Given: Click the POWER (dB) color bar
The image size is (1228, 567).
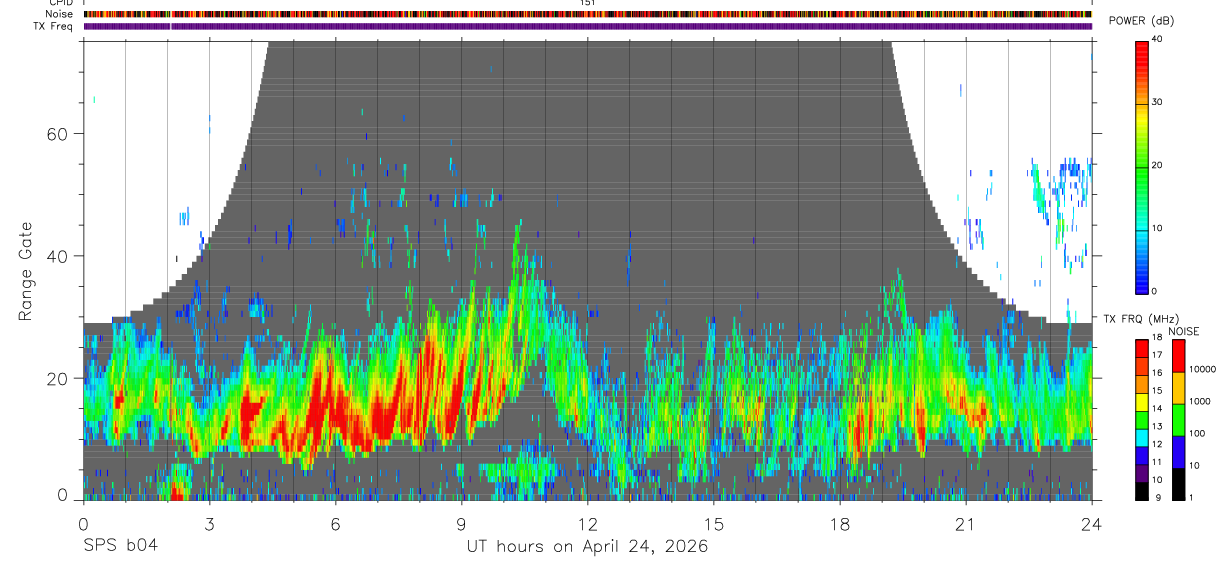Looking at the screenshot, I should (x=1142, y=166).
